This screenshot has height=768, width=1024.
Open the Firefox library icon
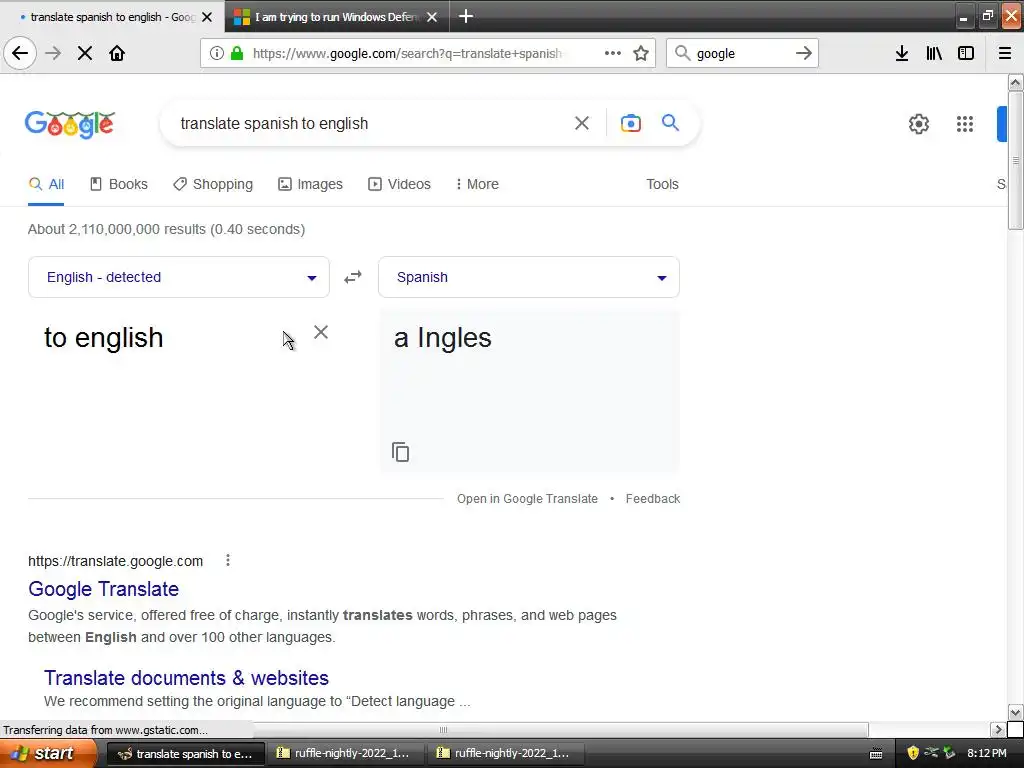pos(934,53)
